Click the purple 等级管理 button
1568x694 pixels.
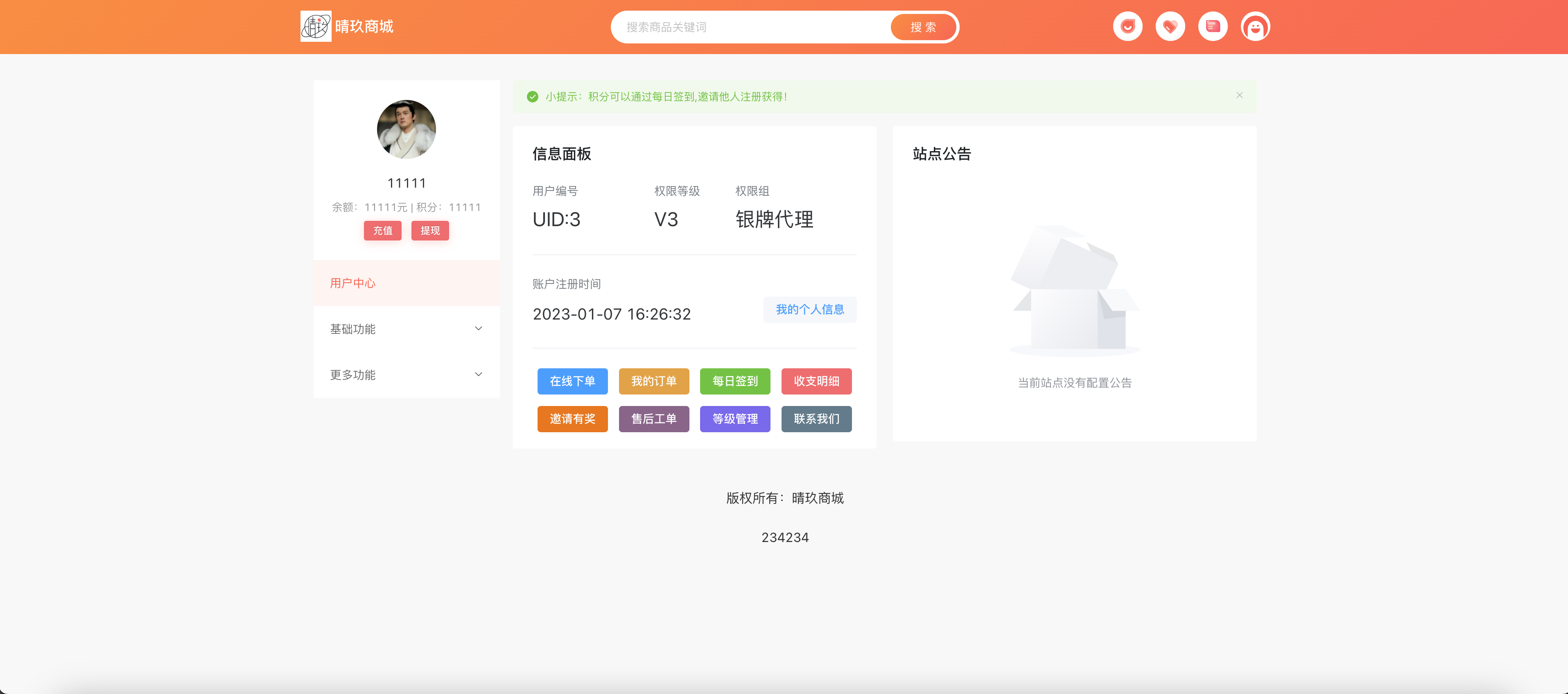tap(735, 419)
